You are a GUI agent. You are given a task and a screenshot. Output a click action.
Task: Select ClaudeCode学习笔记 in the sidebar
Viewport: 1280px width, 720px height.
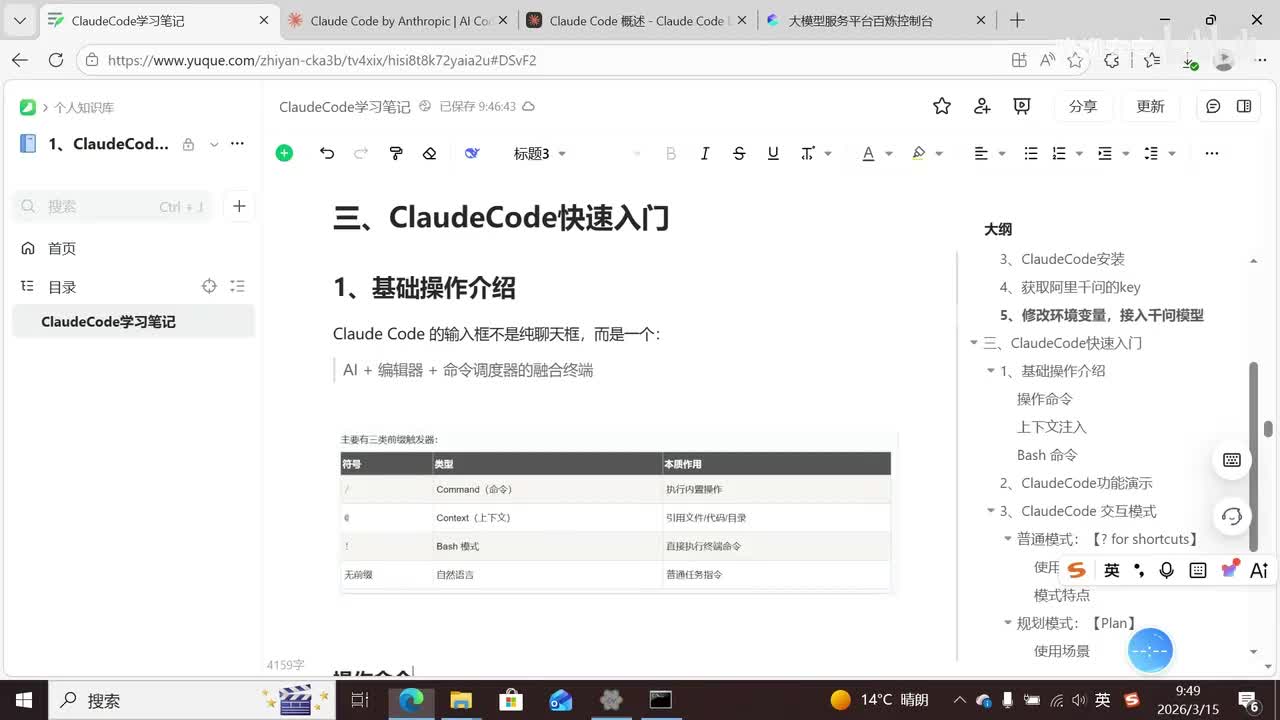[134, 322]
